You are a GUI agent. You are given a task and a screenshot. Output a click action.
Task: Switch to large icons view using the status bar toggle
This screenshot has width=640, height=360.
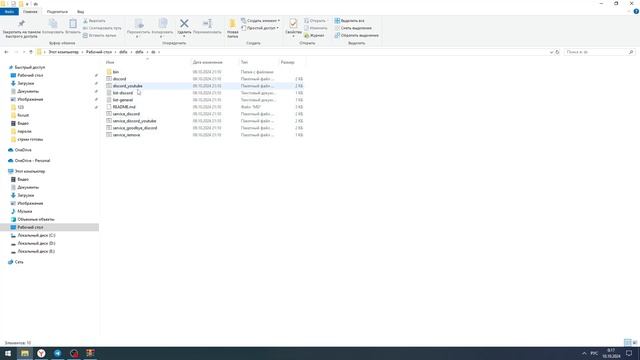(635, 342)
